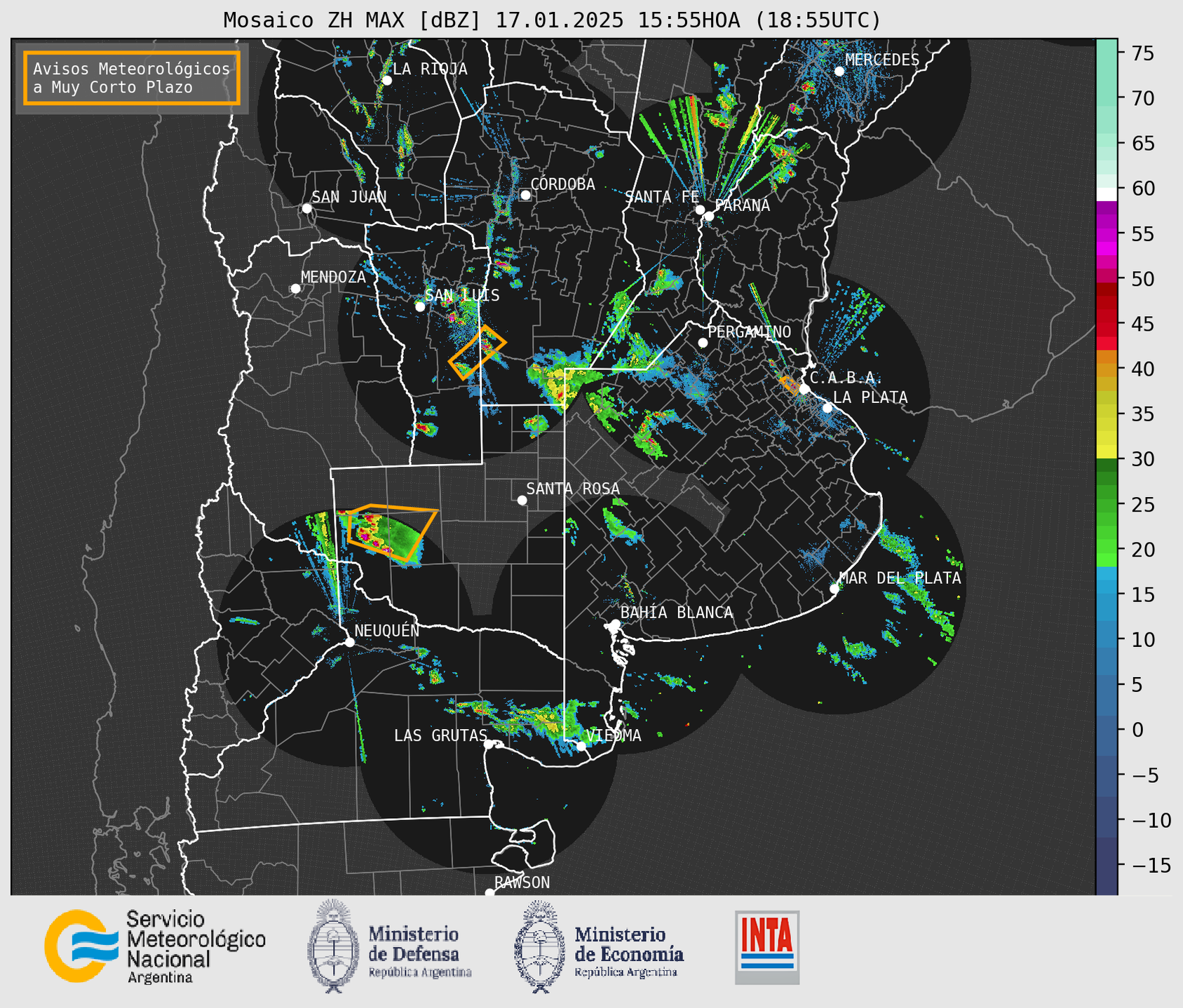Click the 60 dBZ white band on color scale
This screenshot has height=1008, width=1183.
coord(1107,194)
